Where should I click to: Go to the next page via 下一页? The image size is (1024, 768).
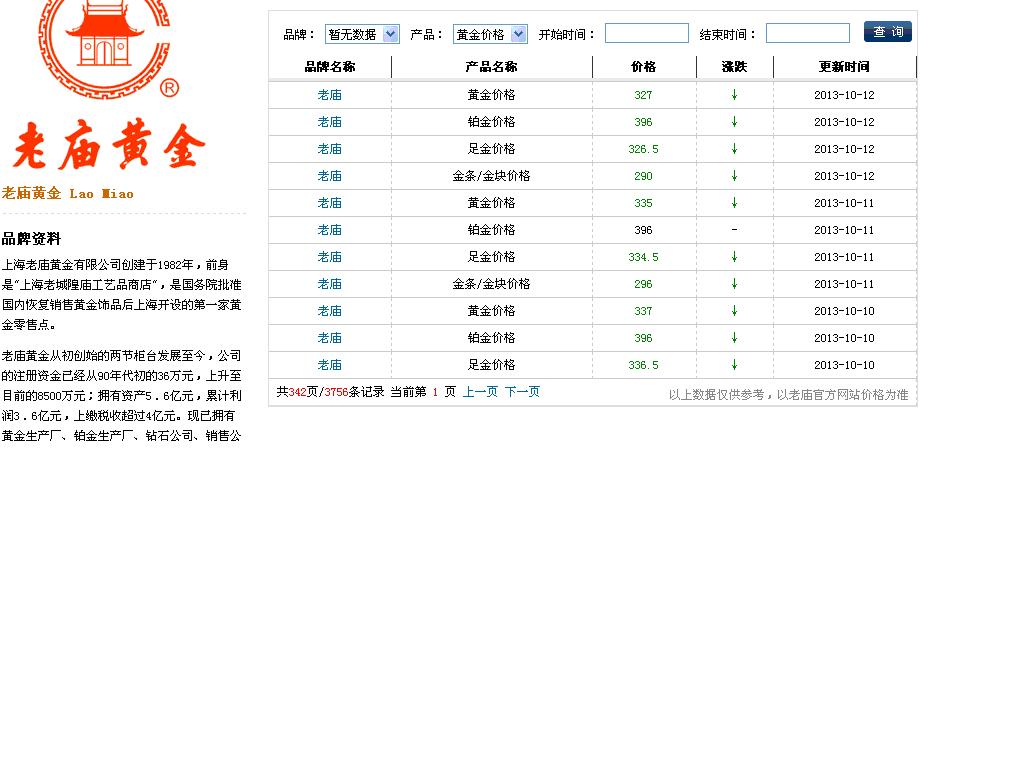(x=522, y=392)
